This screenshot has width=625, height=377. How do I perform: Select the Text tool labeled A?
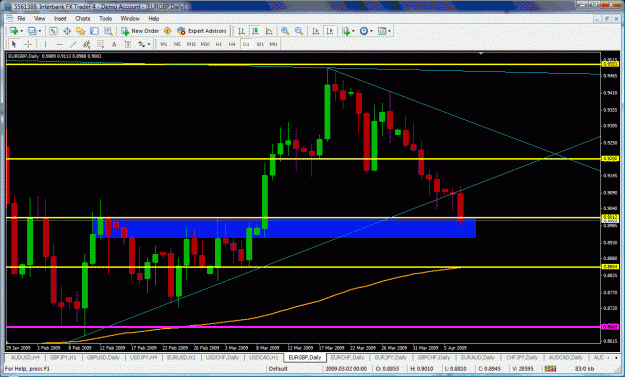[x=114, y=44]
